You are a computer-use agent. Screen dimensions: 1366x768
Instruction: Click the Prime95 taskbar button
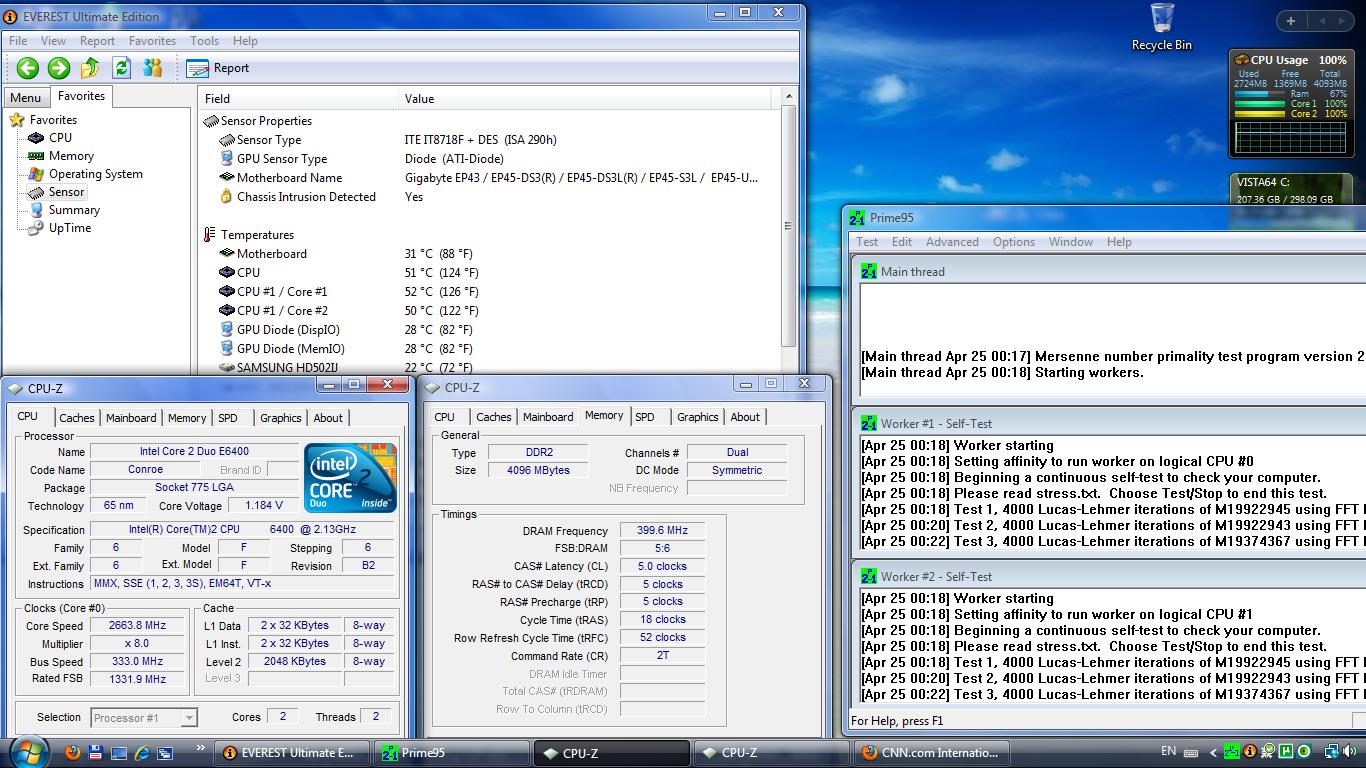(450, 753)
